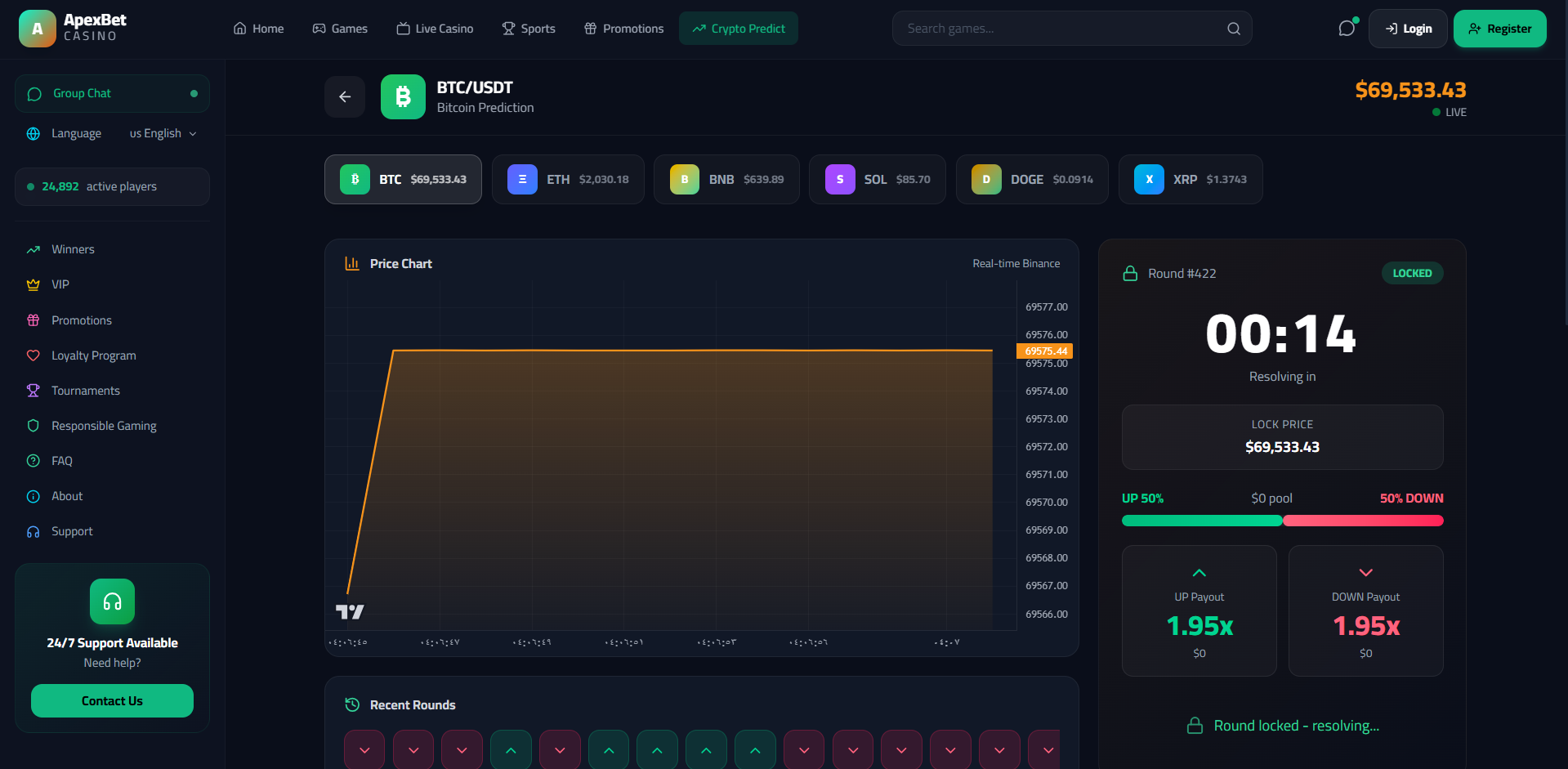
Task: Go back with the arrow button
Action: tap(345, 96)
